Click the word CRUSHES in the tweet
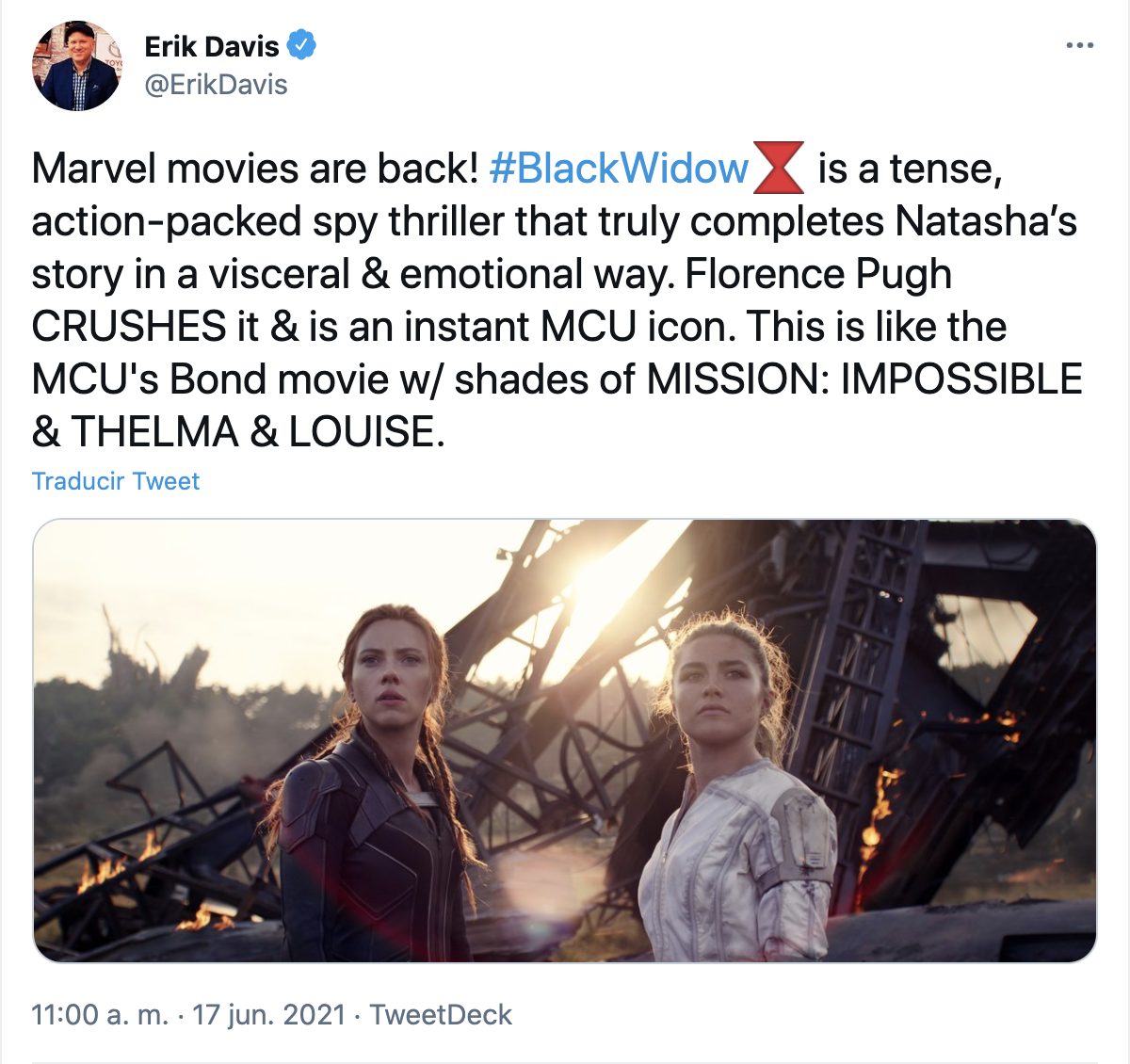This screenshot has width=1130, height=1064. pyautogui.click(x=129, y=327)
